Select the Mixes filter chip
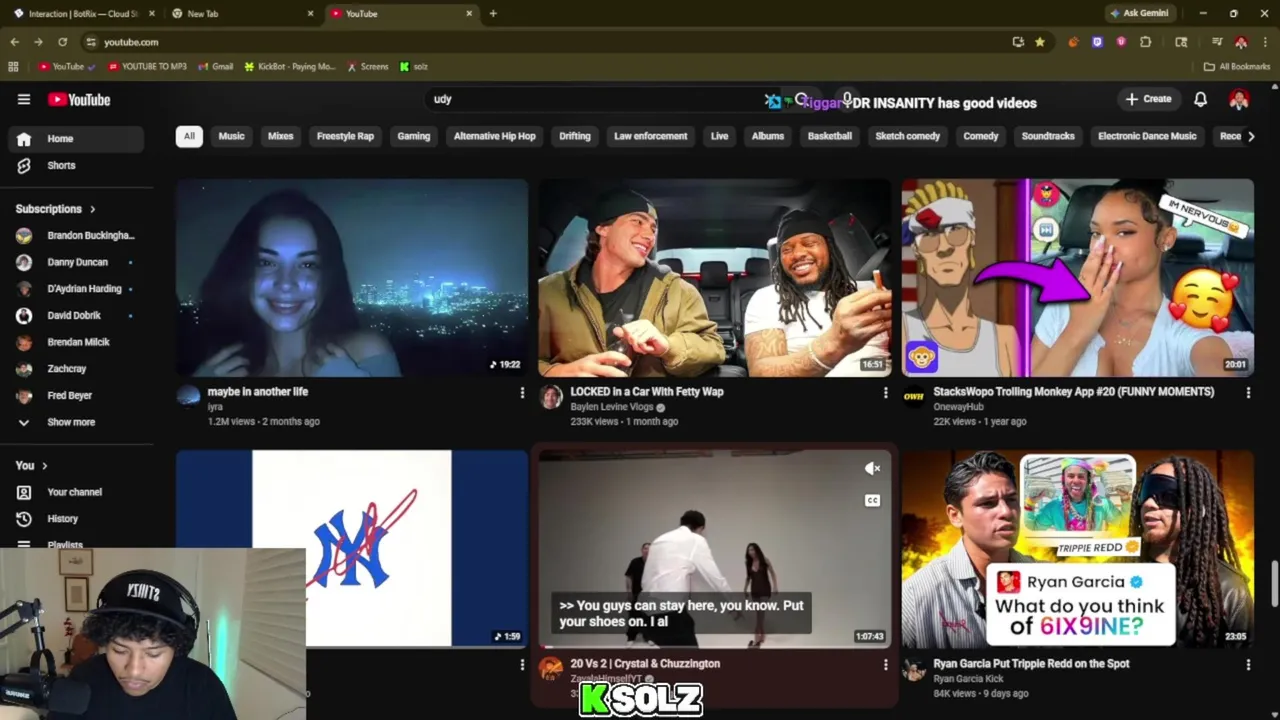 [281, 136]
